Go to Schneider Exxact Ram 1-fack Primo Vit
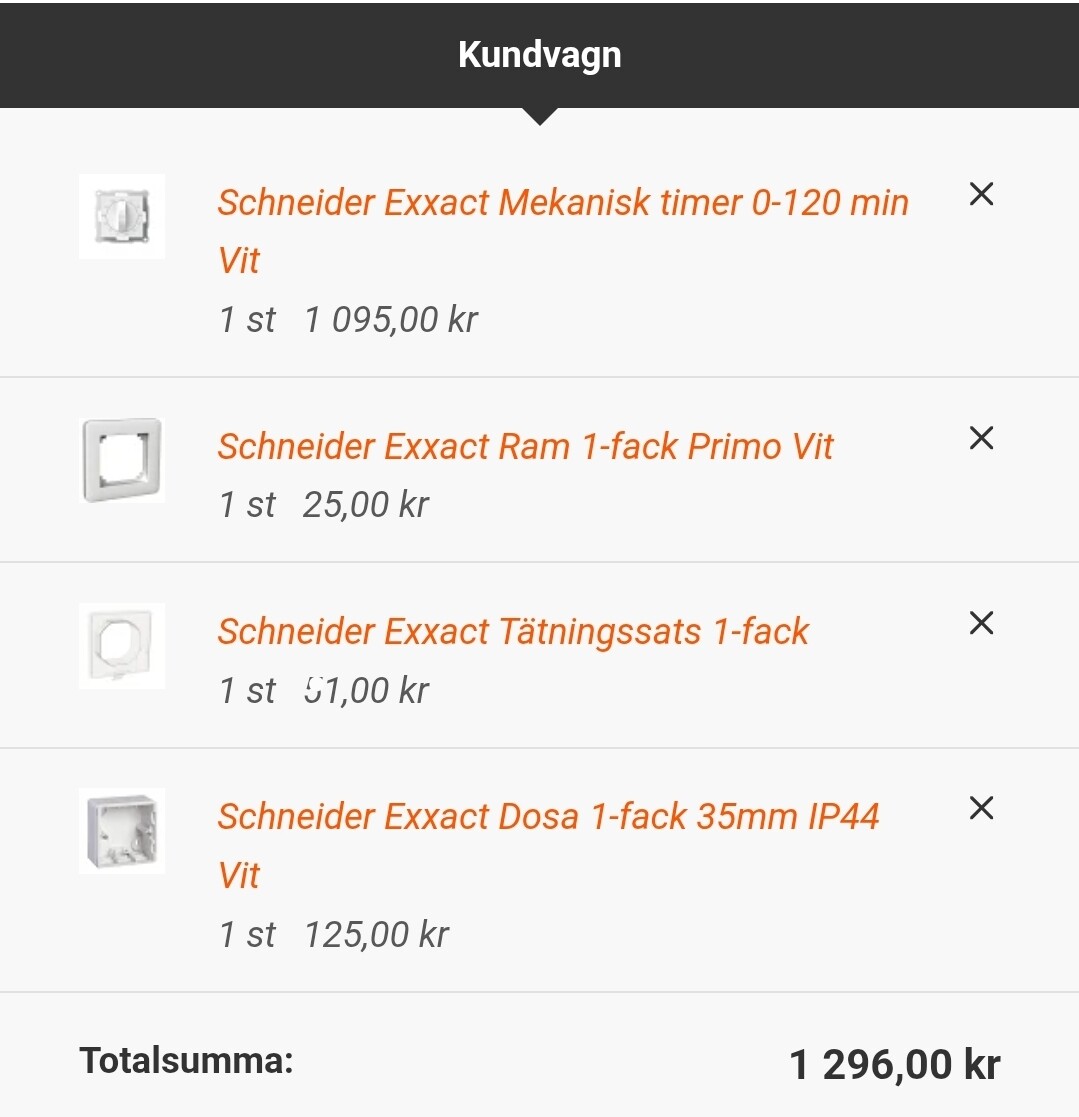Image resolution: width=1079 pixels, height=1117 pixels. (x=525, y=446)
